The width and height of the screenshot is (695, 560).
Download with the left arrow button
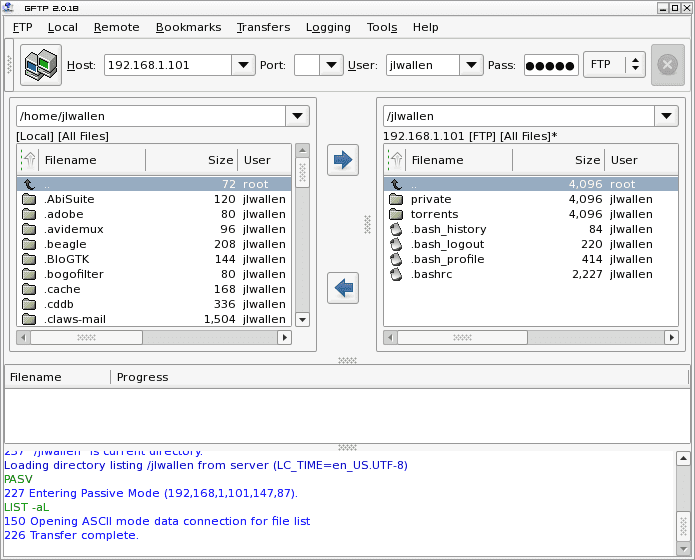tap(343, 288)
